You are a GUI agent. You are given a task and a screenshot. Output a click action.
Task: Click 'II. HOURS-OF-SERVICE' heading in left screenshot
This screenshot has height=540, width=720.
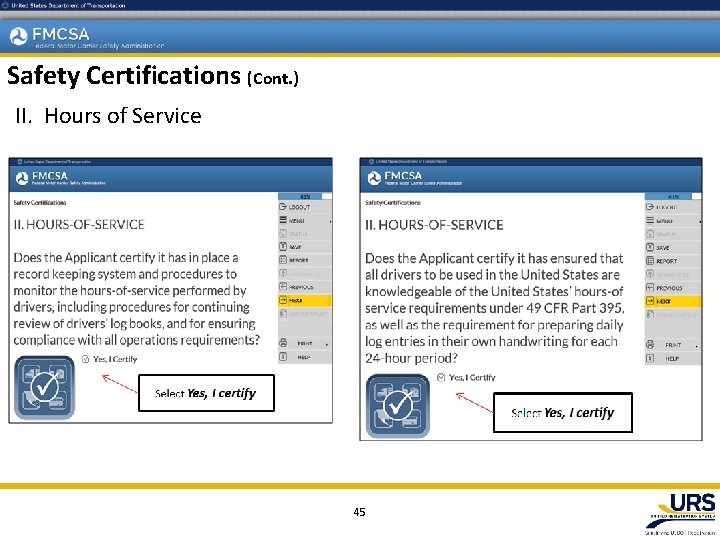tap(79, 225)
